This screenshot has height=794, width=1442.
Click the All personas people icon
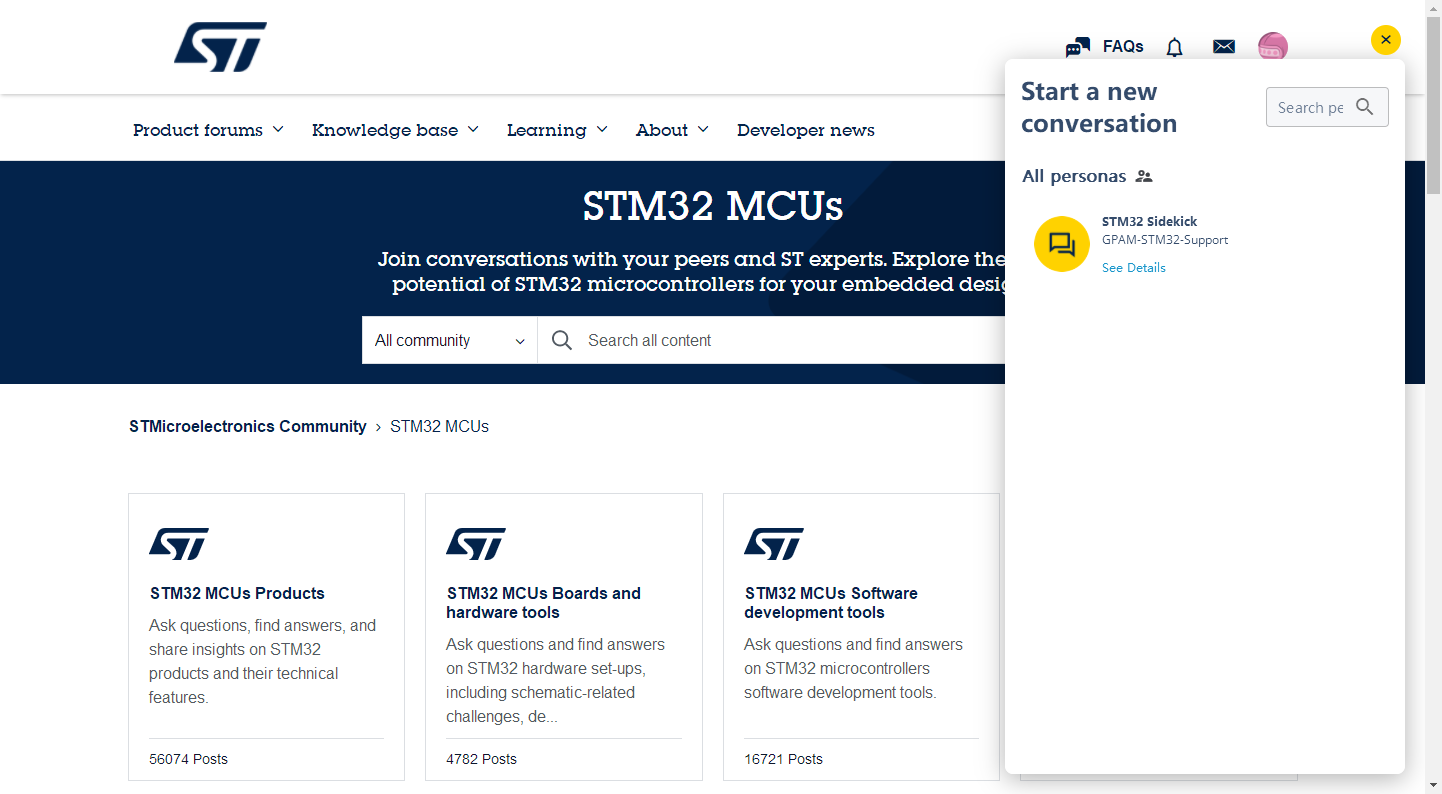tap(1144, 176)
